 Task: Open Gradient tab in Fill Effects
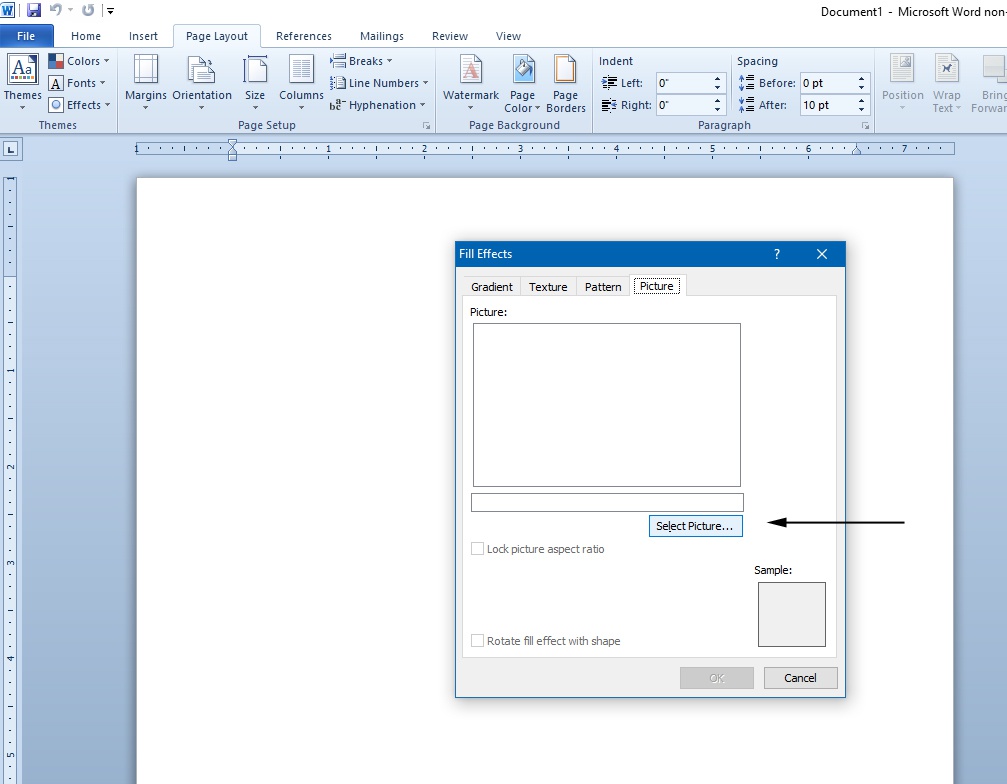pos(492,286)
